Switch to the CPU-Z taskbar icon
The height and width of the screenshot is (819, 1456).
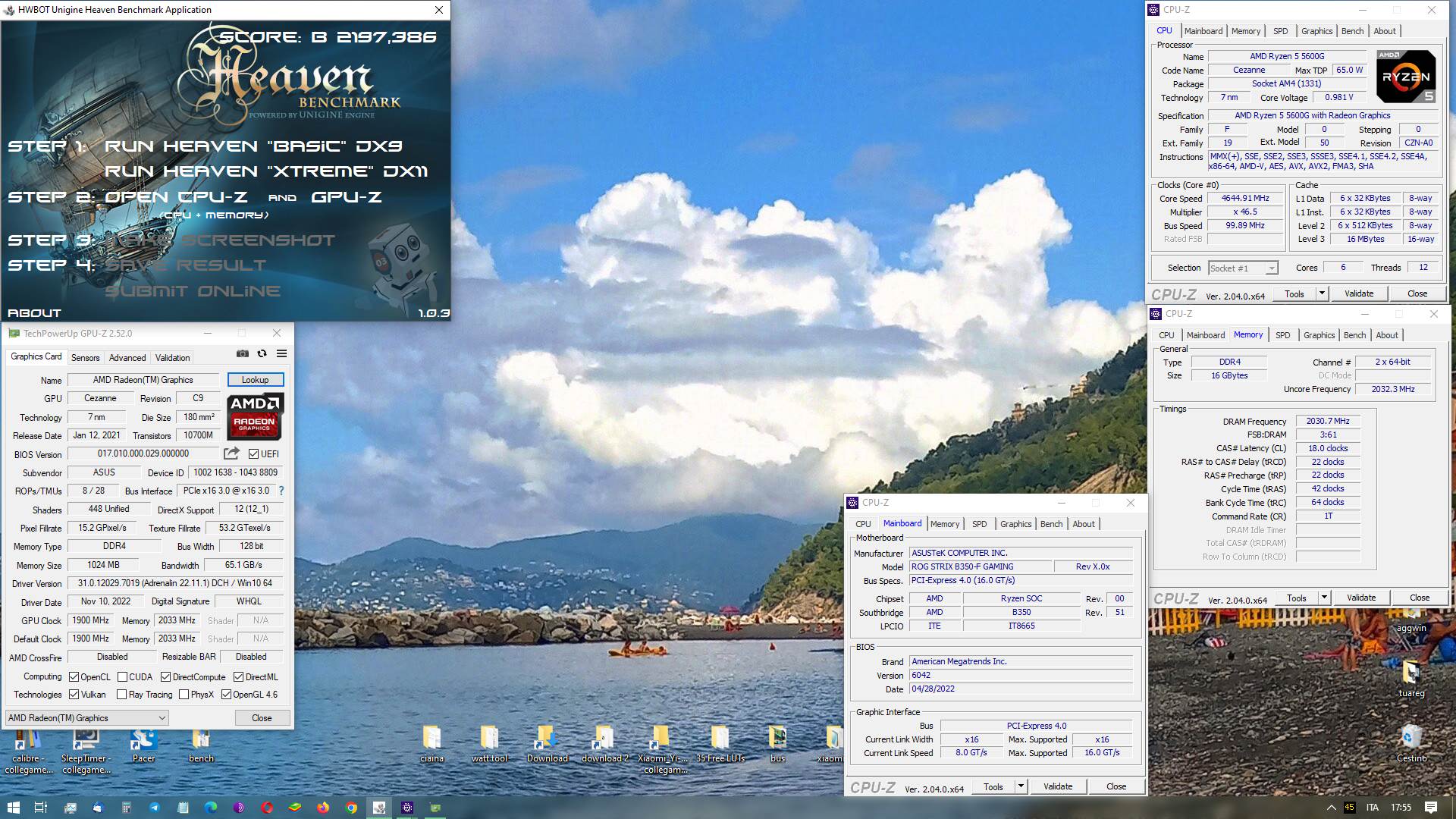point(407,808)
